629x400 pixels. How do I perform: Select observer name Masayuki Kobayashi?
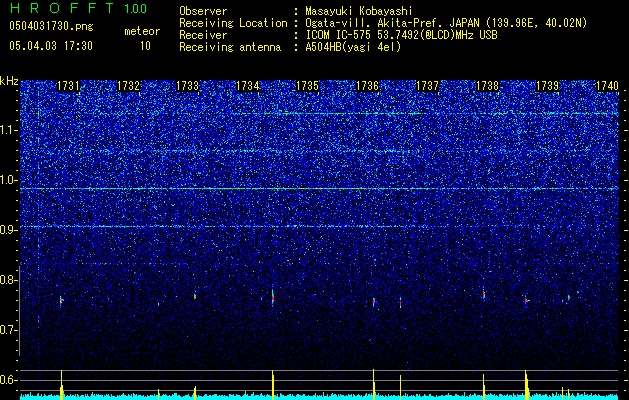359,11
